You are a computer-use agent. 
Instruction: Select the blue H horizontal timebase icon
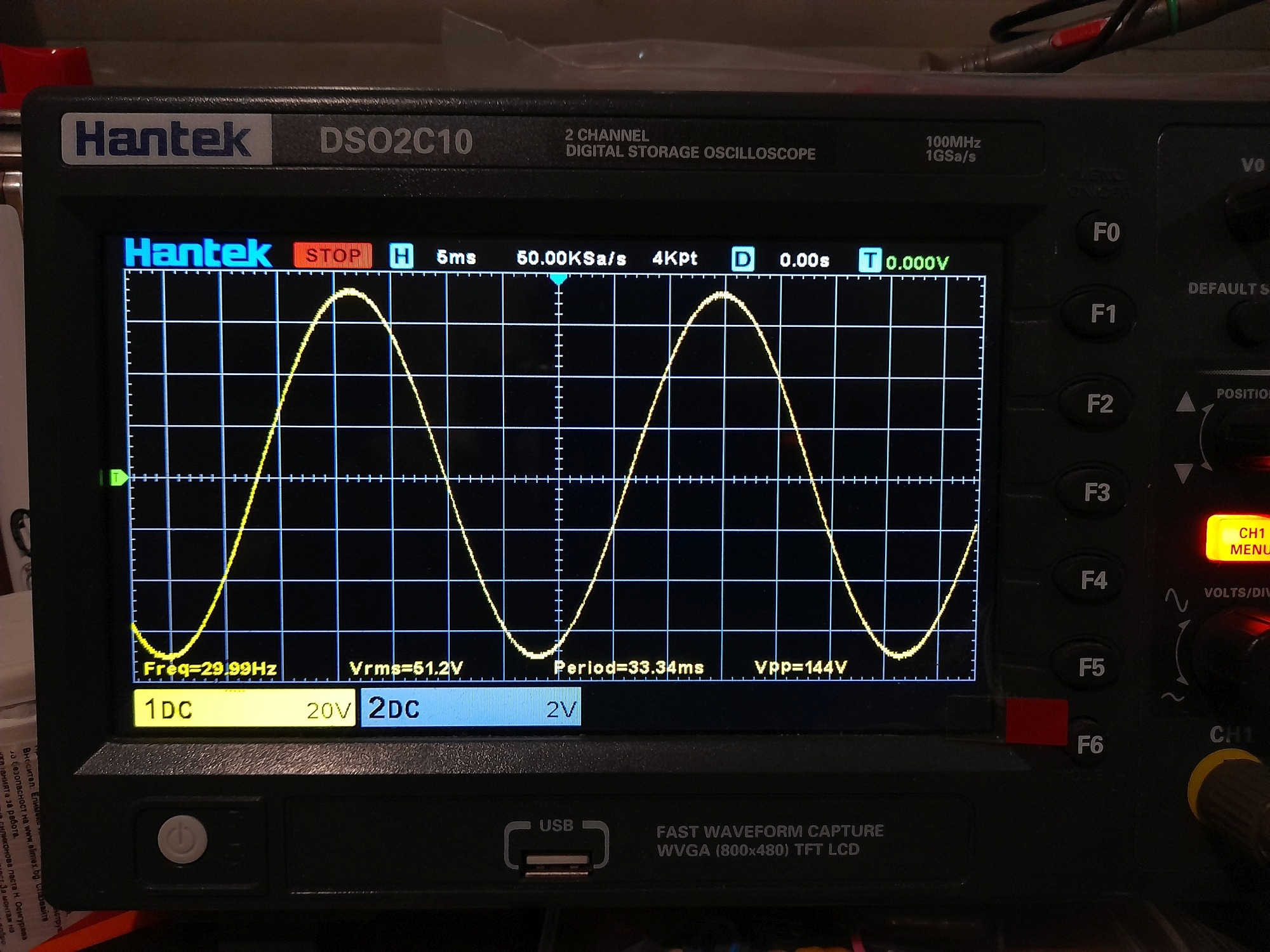[x=401, y=256]
